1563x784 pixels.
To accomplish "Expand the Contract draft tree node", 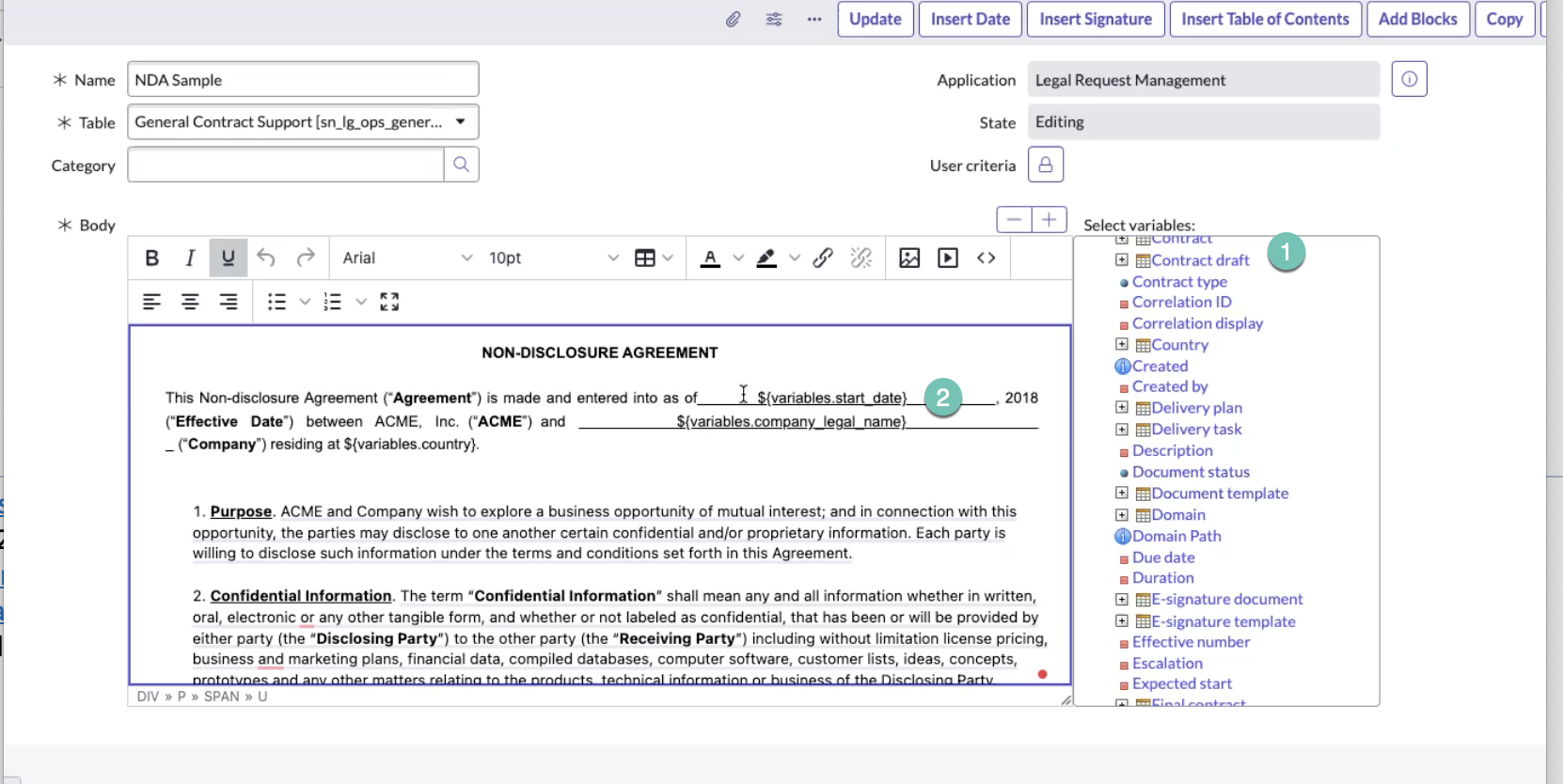I will tap(1122, 259).
